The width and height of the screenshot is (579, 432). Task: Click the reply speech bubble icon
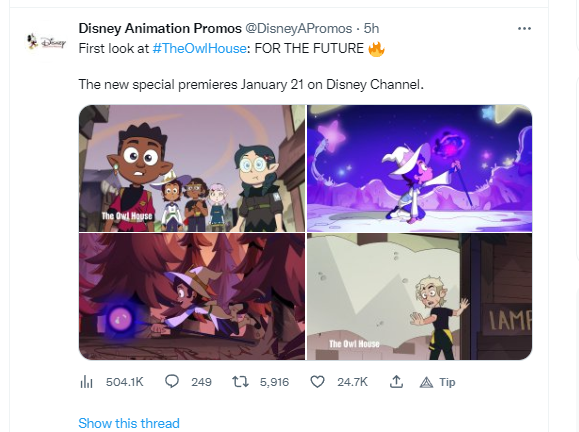click(x=172, y=381)
